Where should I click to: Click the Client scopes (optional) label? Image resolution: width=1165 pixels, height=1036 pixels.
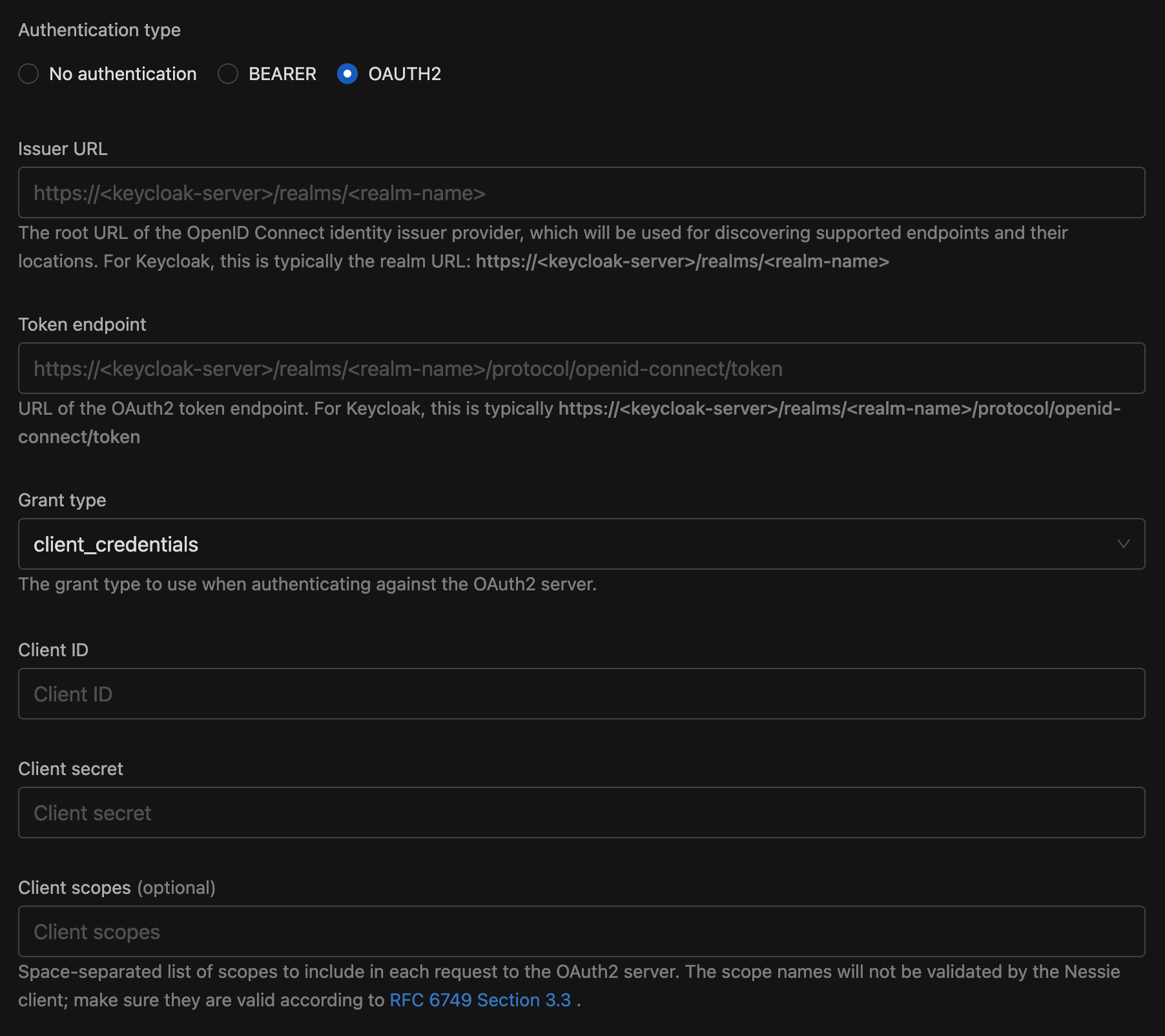coord(117,887)
